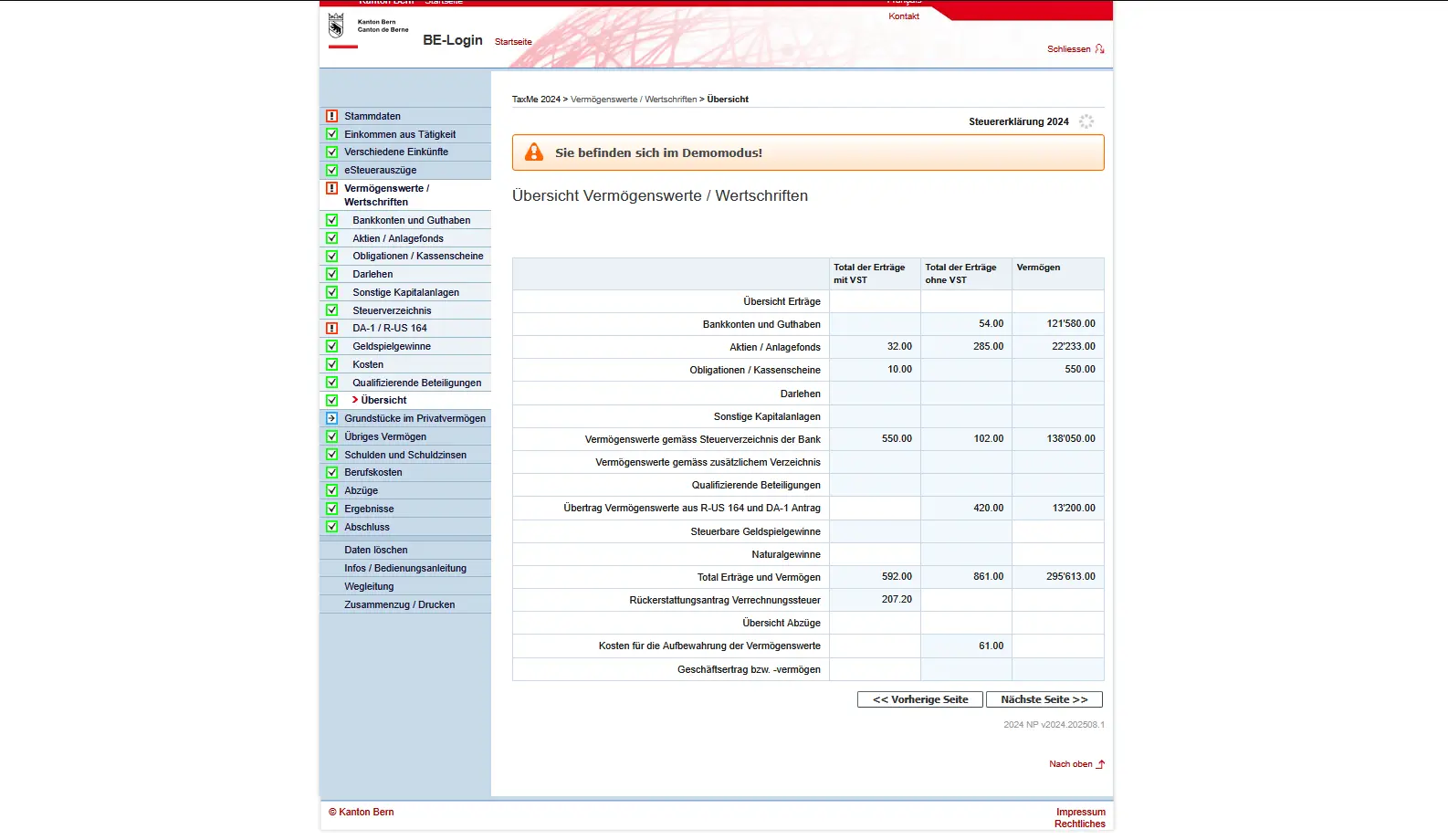The image size is (1448, 840).
Task: Open Schulden und Schuldzinsen section
Action: click(x=405, y=455)
